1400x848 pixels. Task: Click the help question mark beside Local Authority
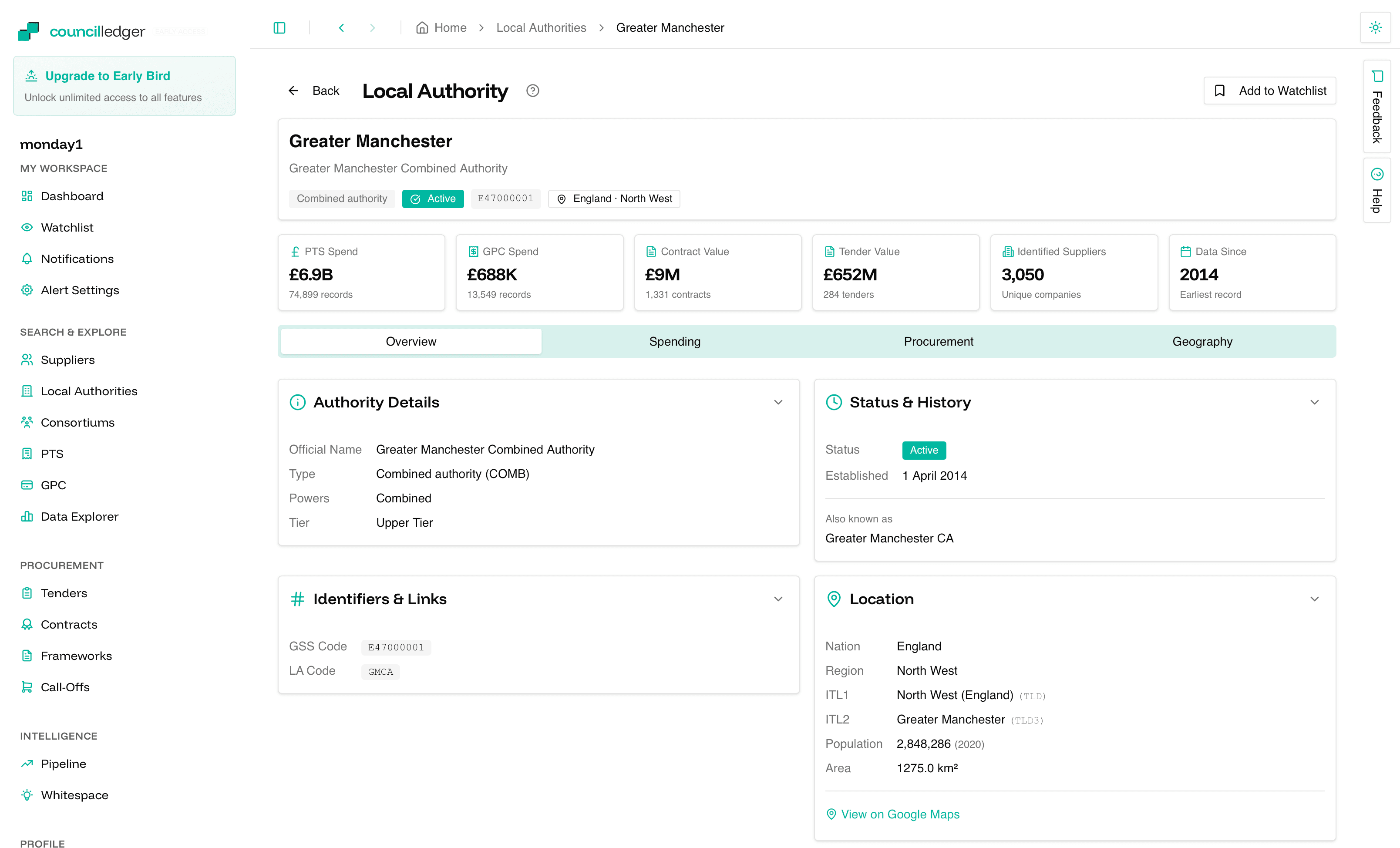pyautogui.click(x=532, y=91)
